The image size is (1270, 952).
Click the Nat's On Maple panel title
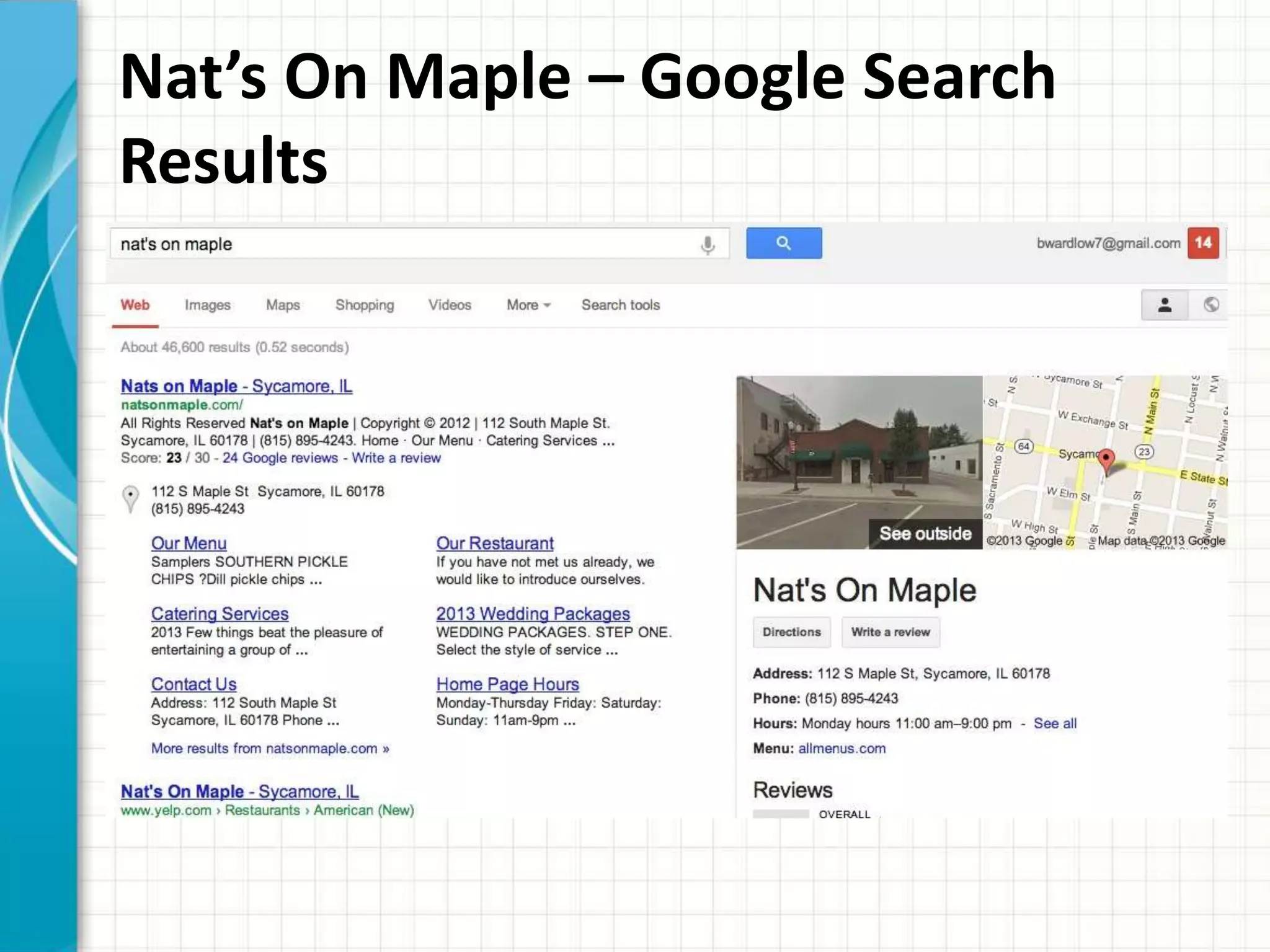click(x=864, y=590)
